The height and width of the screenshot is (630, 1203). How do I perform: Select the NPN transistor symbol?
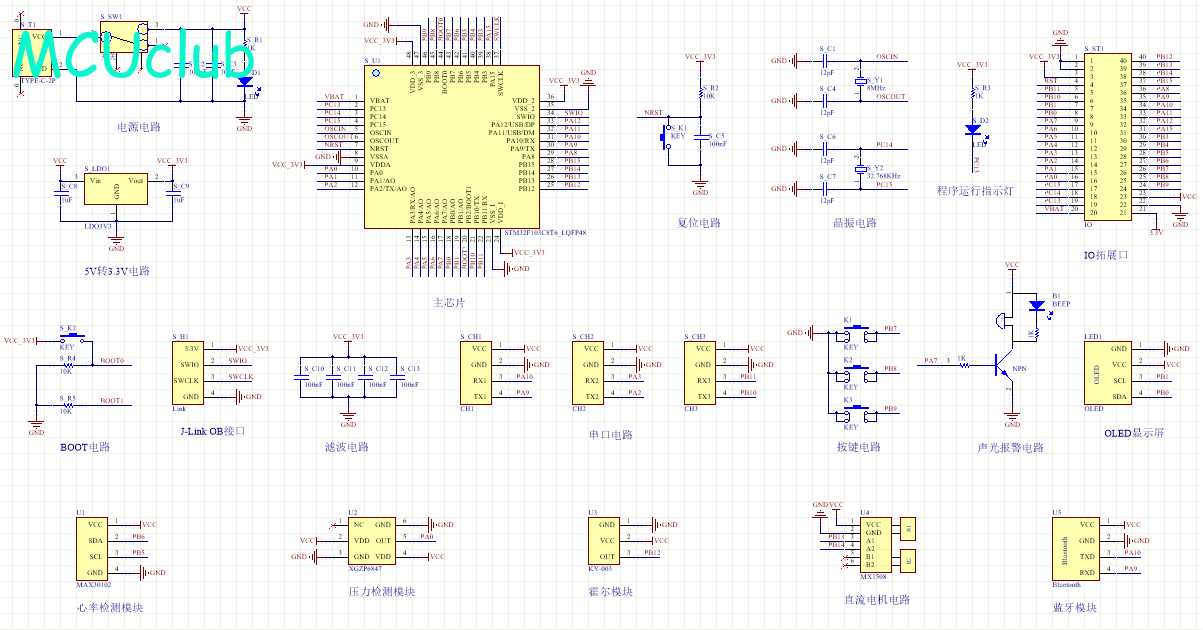pos(1006,365)
